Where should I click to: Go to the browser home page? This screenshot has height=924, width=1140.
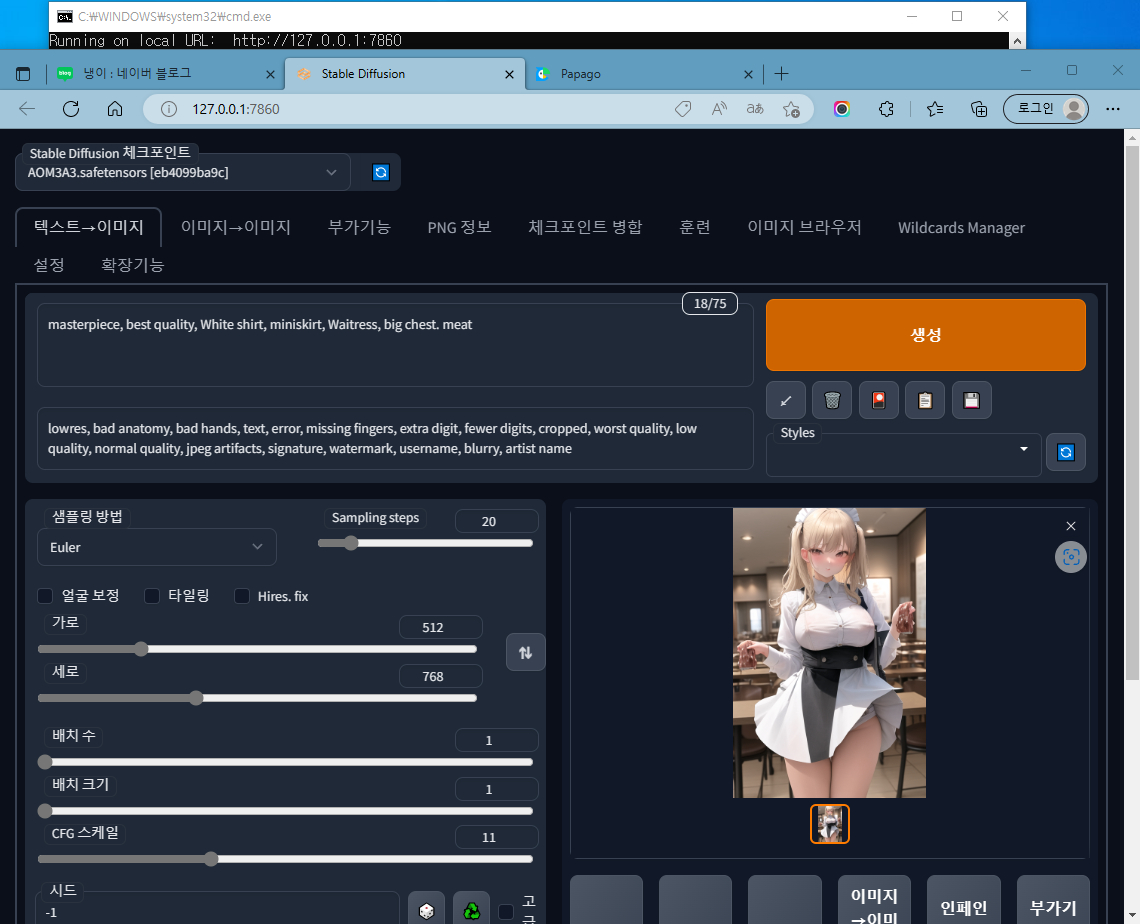[x=115, y=109]
